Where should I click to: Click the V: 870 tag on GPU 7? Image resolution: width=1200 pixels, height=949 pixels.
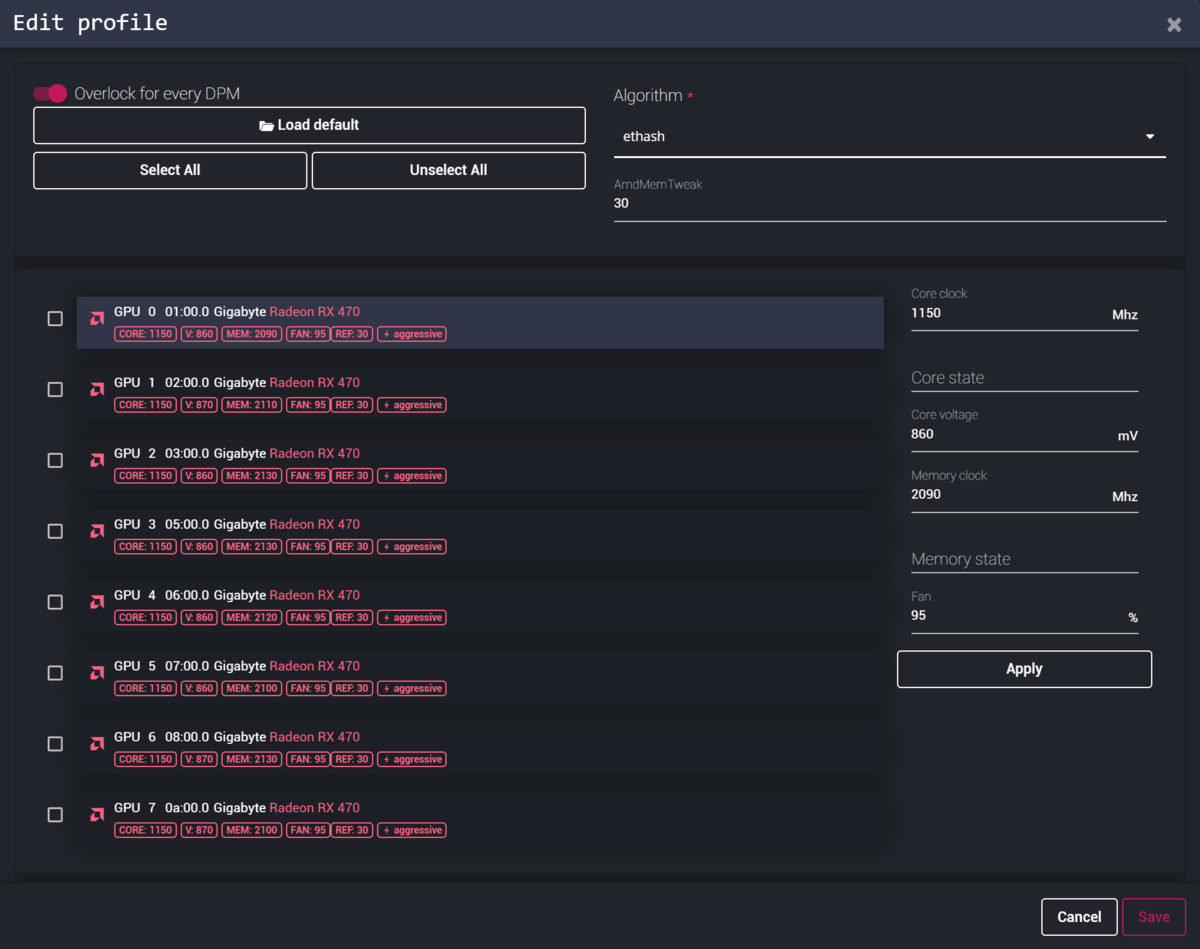click(199, 831)
